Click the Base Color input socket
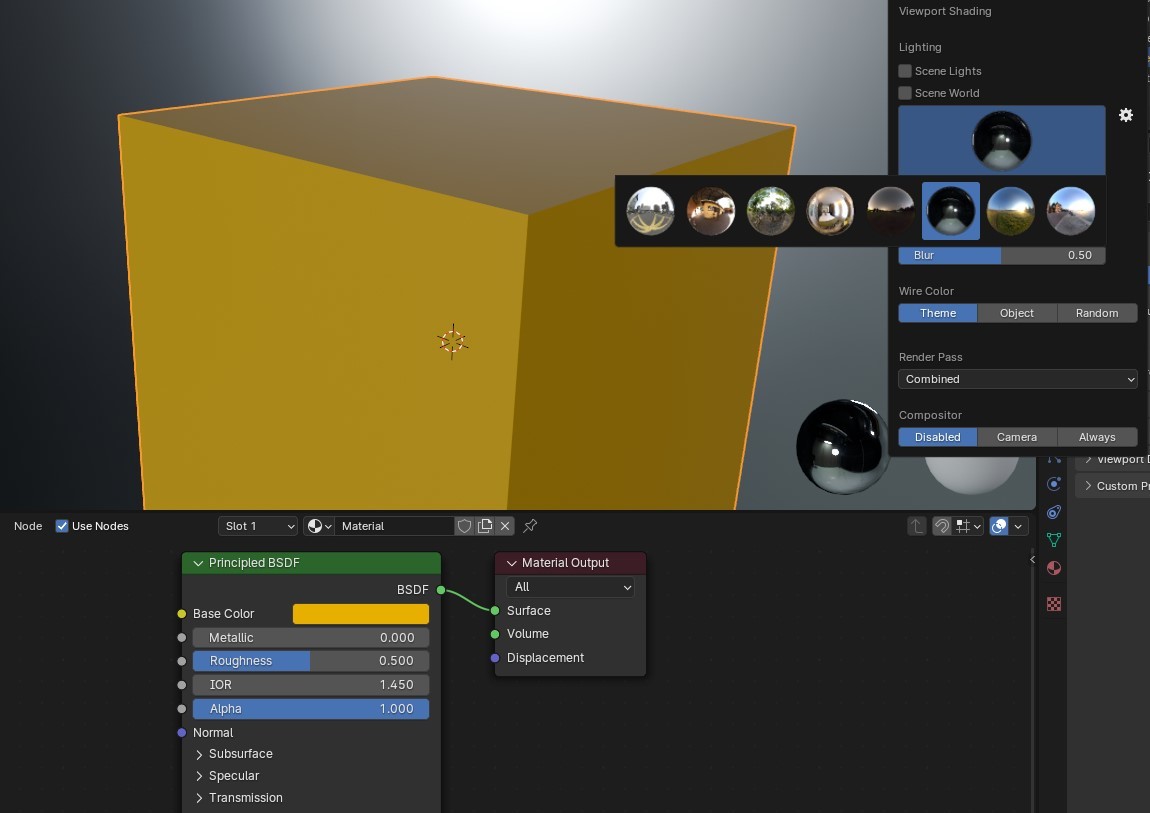1150x813 pixels. pos(182,614)
